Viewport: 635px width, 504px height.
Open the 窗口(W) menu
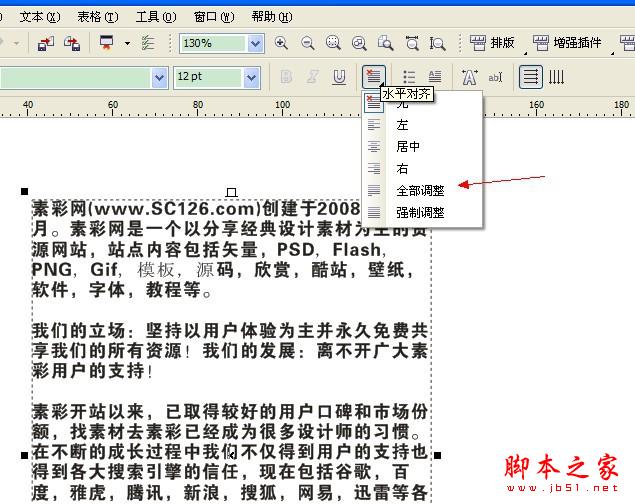pyautogui.click(x=214, y=17)
